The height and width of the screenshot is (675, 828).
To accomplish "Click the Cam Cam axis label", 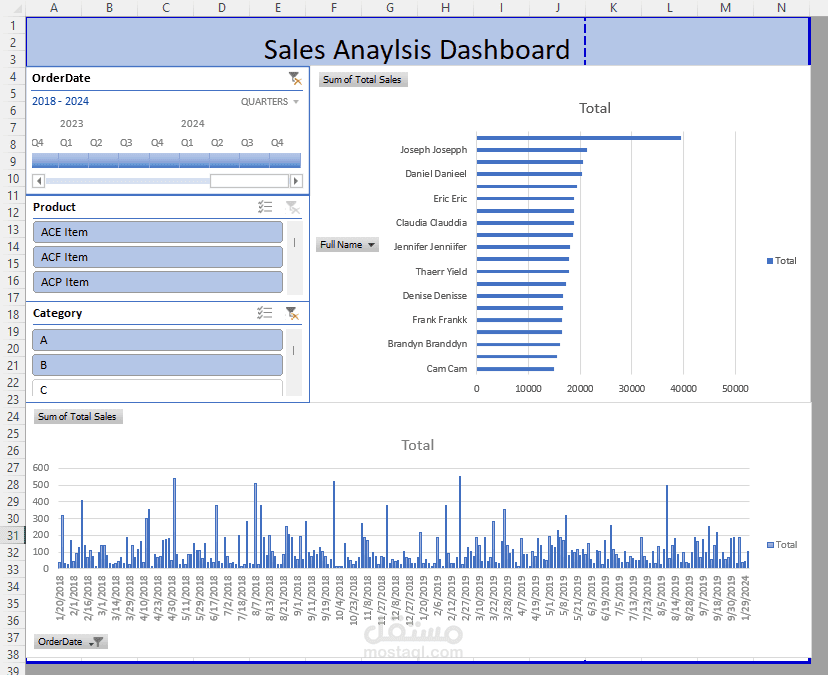I will [x=447, y=369].
